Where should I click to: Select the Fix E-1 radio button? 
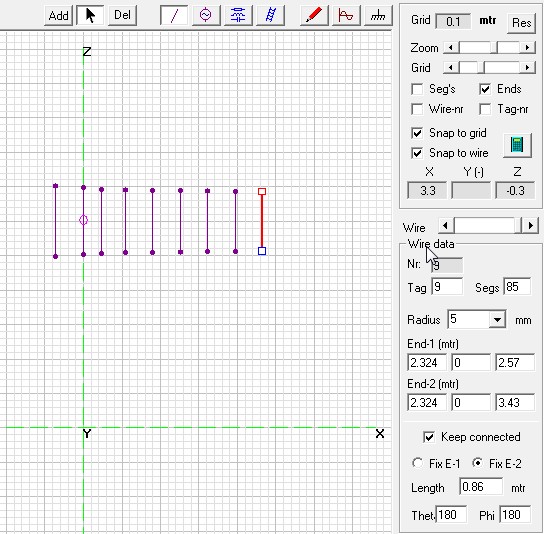click(417, 463)
